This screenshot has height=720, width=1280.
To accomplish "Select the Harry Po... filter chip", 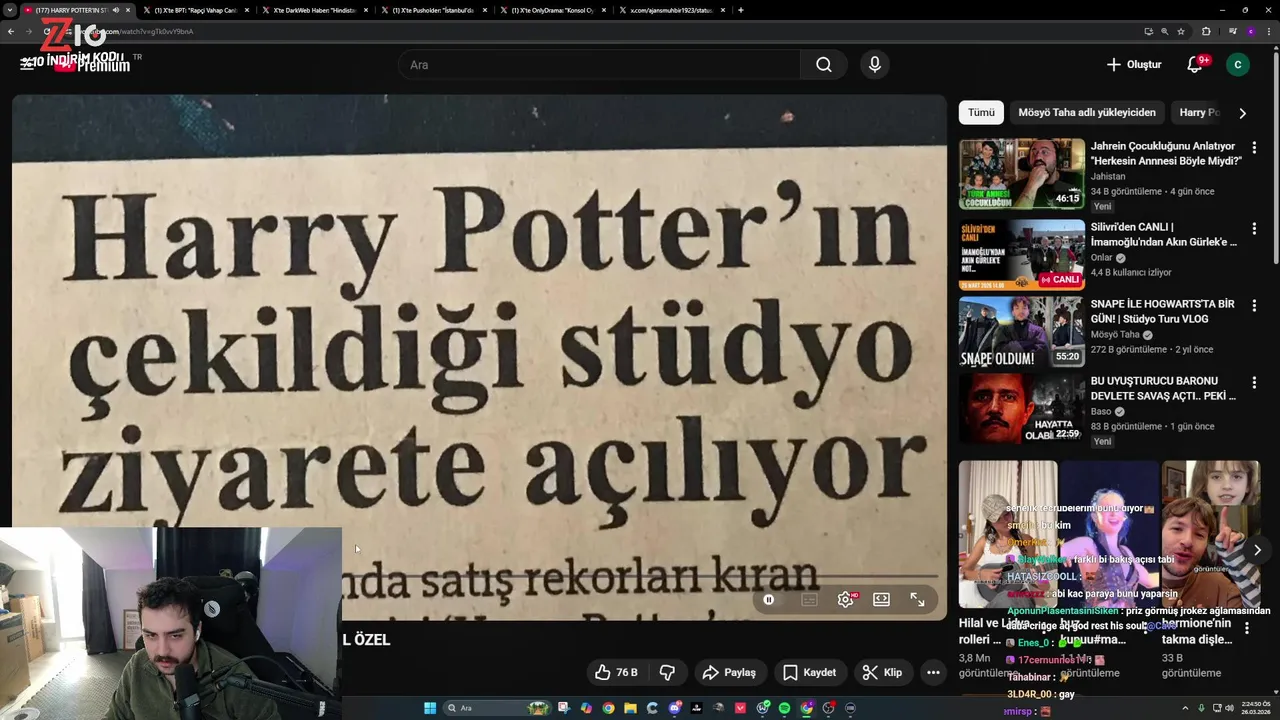I will [x=1199, y=113].
